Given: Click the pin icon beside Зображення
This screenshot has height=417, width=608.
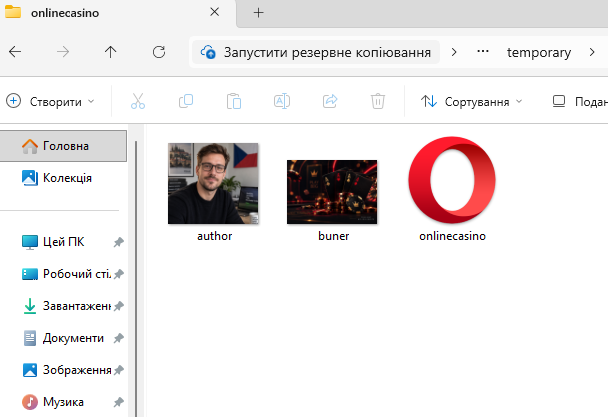Looking at the screenshot, I should (x=119, y=370).
